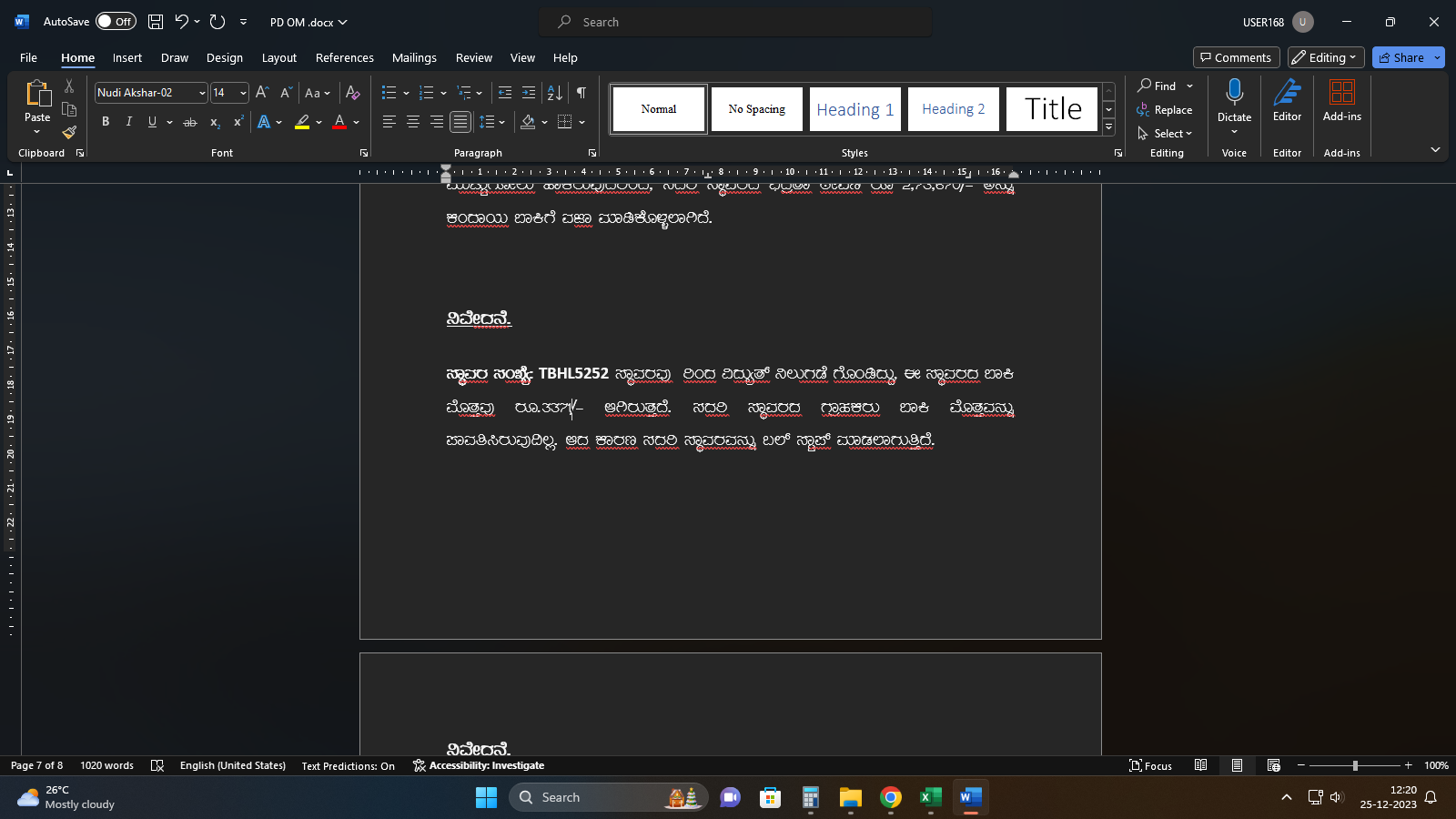Apply the Heading 1 style
1456x819 pixels.
[x=855, y=109]
